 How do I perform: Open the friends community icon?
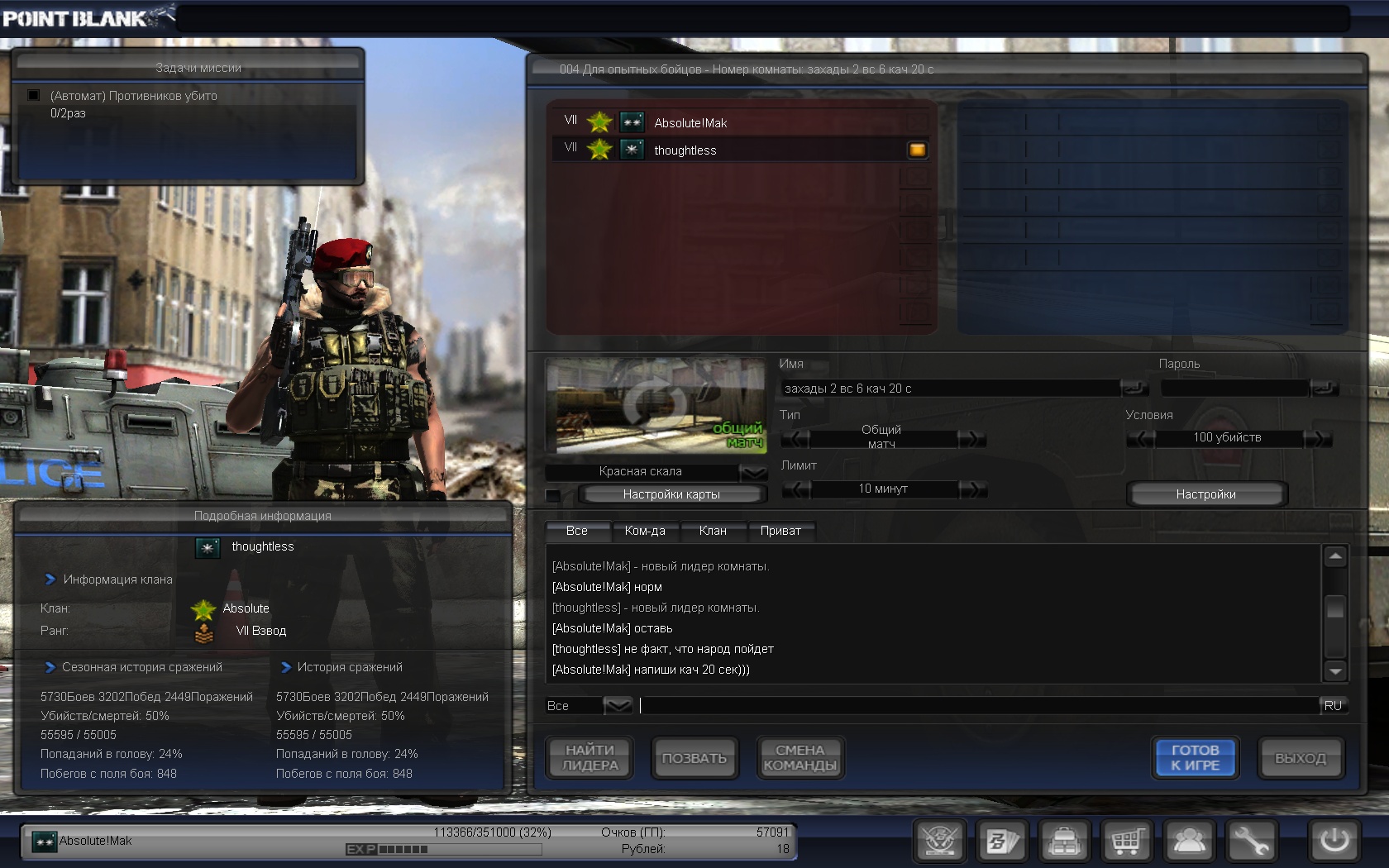(x=1190, y=842)
